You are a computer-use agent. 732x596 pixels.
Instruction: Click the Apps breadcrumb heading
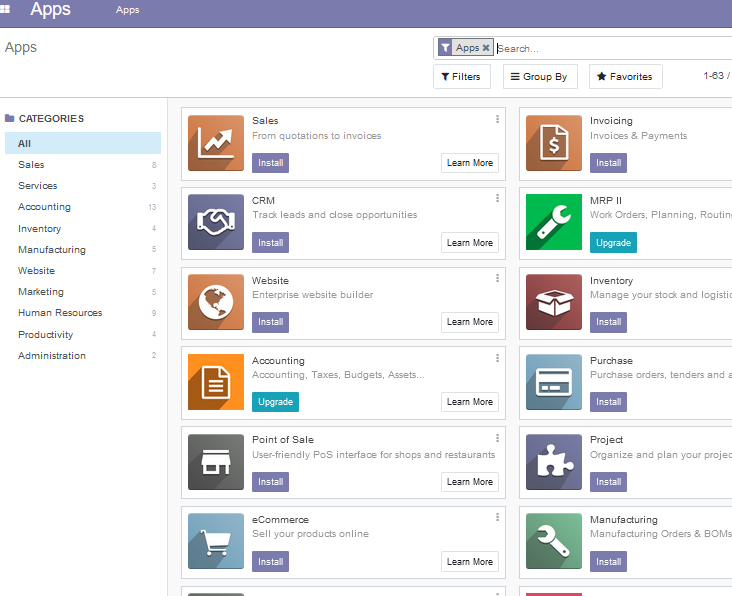21,47
